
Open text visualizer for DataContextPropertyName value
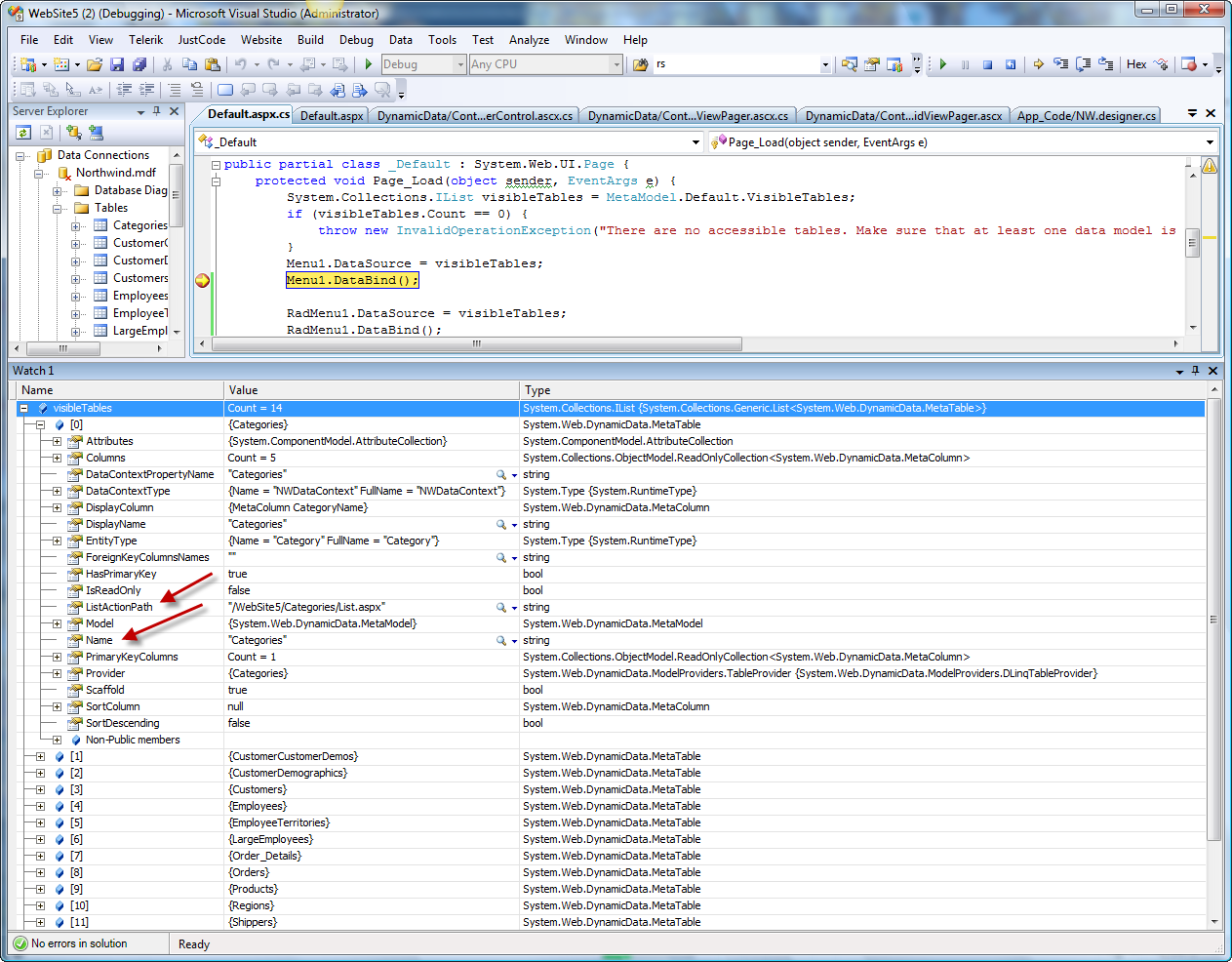click(x=501, y=475)
